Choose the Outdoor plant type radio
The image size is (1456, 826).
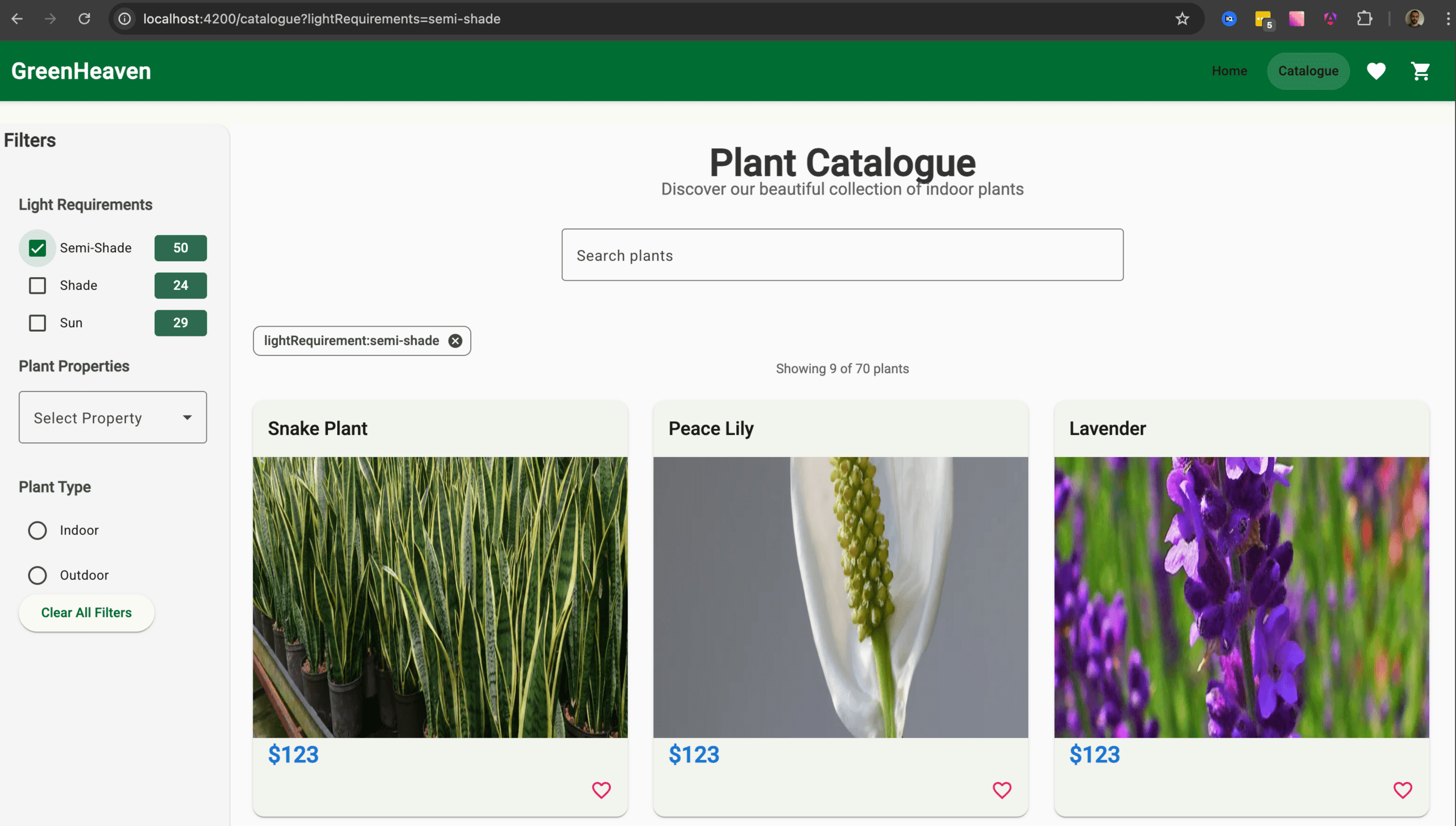click(37, 575)
